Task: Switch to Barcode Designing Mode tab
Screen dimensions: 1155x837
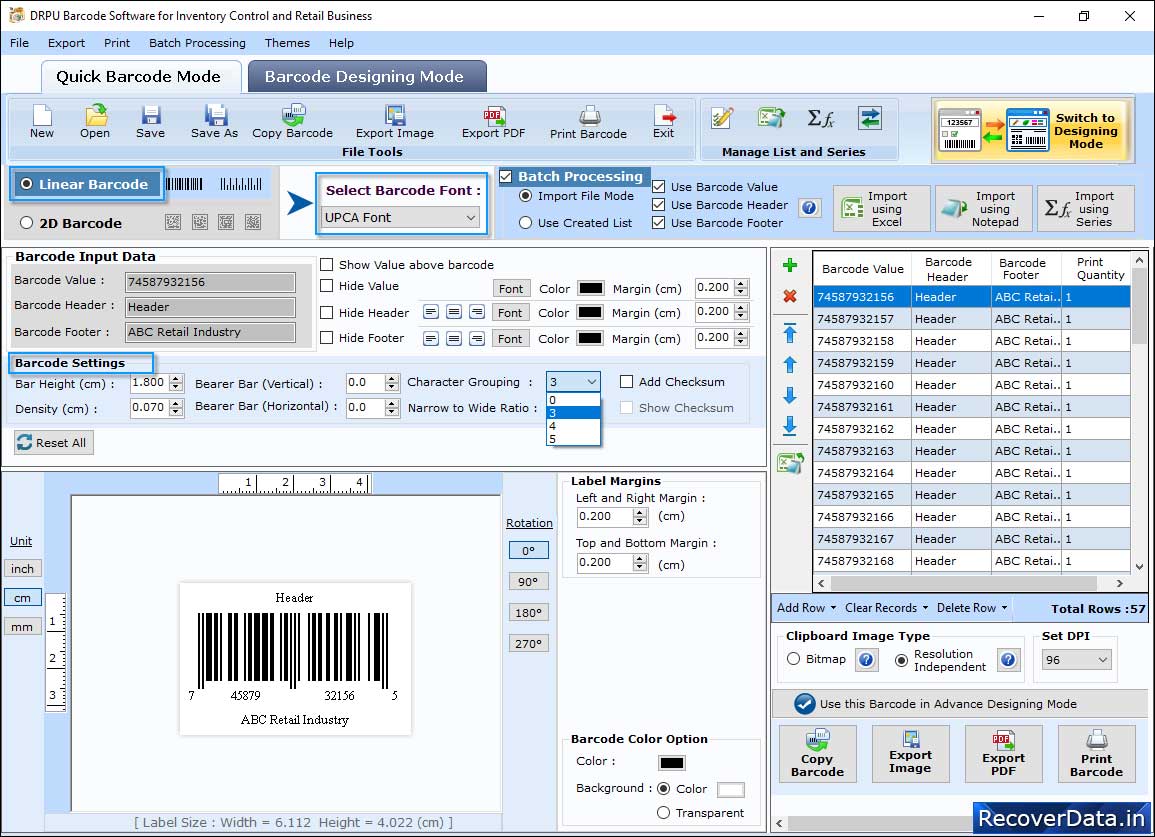Action: pyautogui.click(x=367, y=77)
